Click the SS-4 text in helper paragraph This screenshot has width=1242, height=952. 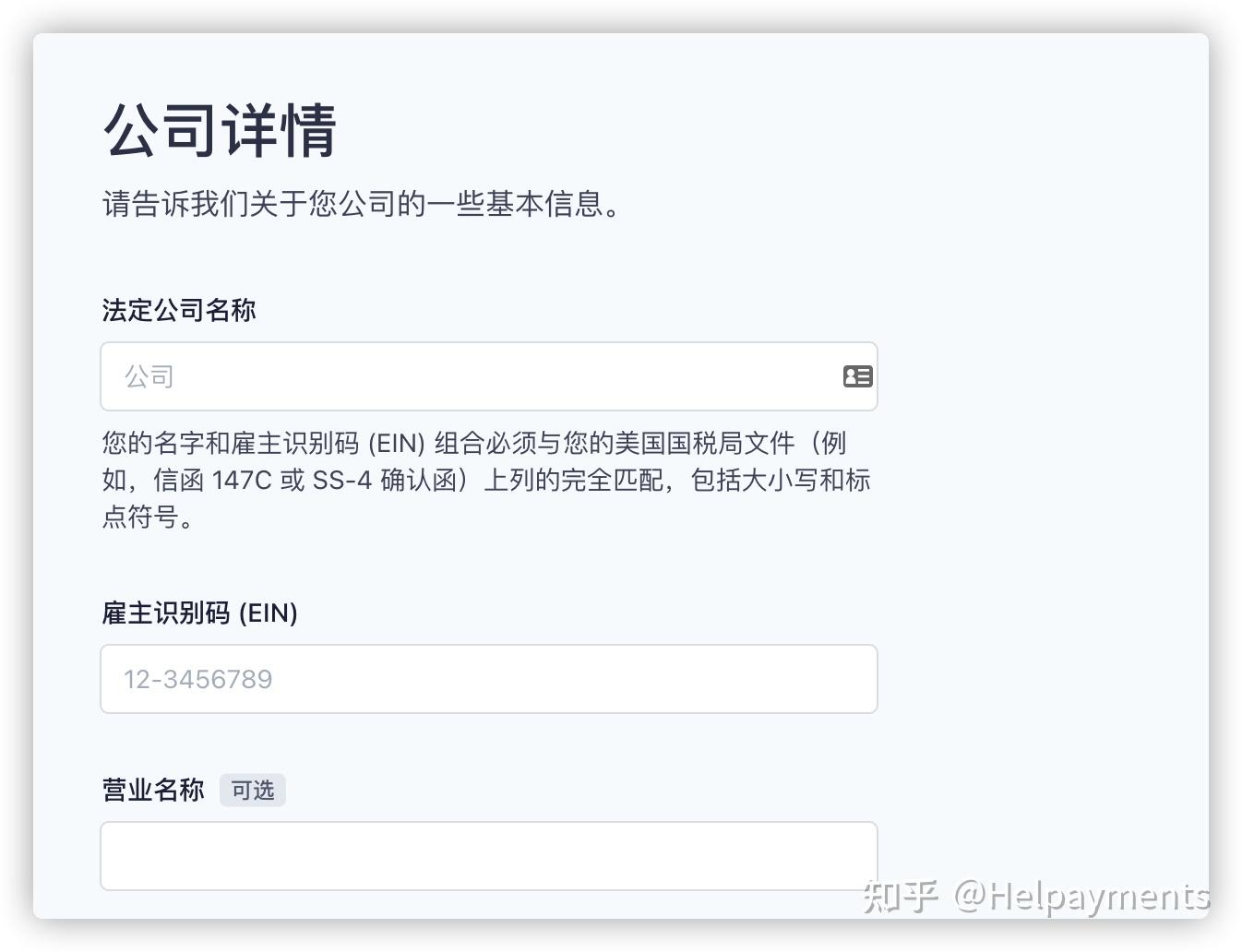[x=341, y=481]
